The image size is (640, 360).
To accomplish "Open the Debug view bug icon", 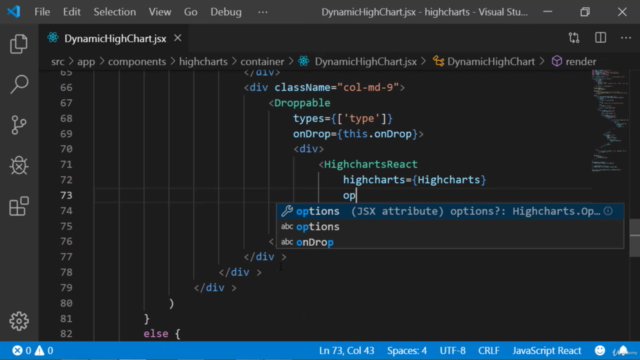I will tap(19, 166).
